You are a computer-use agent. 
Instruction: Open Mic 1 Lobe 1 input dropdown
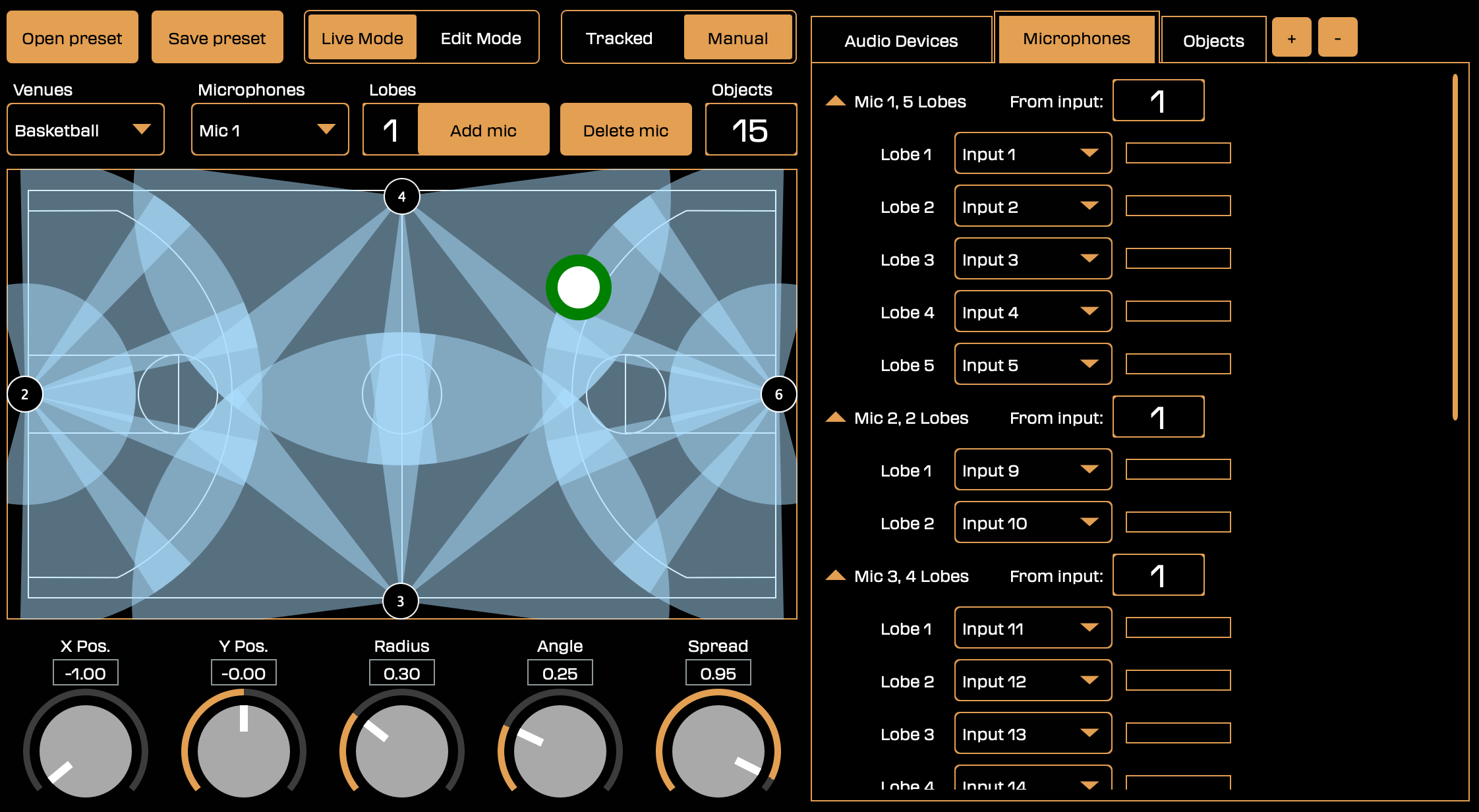(1033, 153)
